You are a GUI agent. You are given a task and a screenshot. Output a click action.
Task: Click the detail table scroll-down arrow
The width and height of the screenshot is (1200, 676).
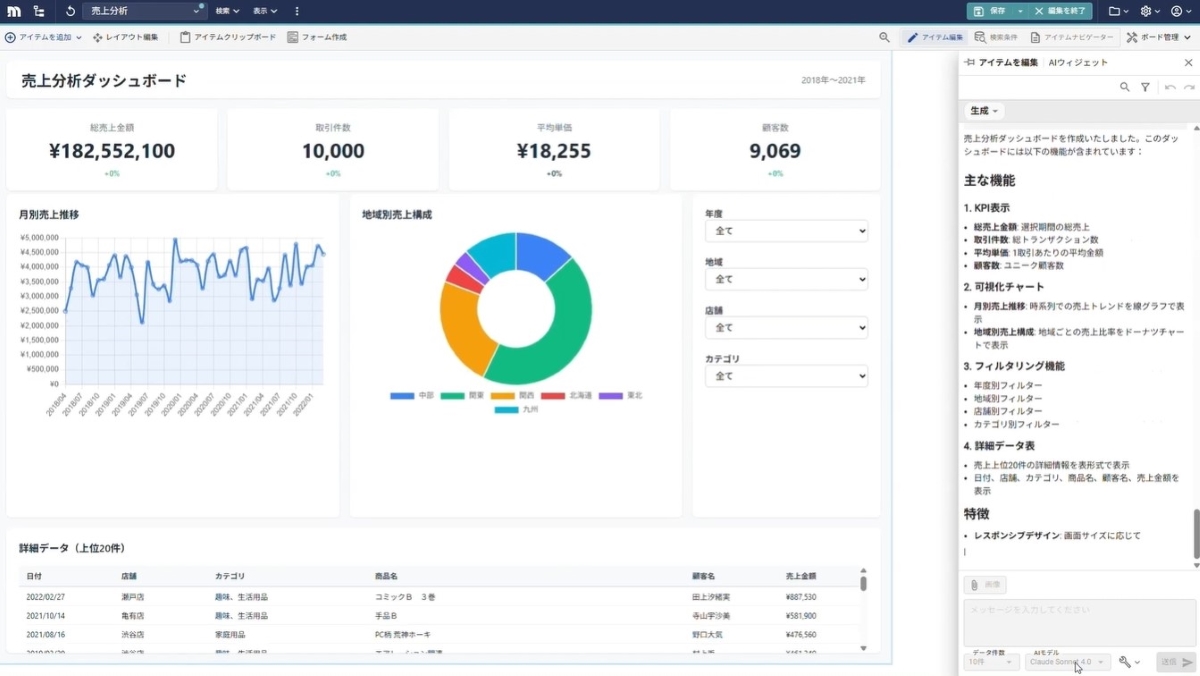(864, 648)
